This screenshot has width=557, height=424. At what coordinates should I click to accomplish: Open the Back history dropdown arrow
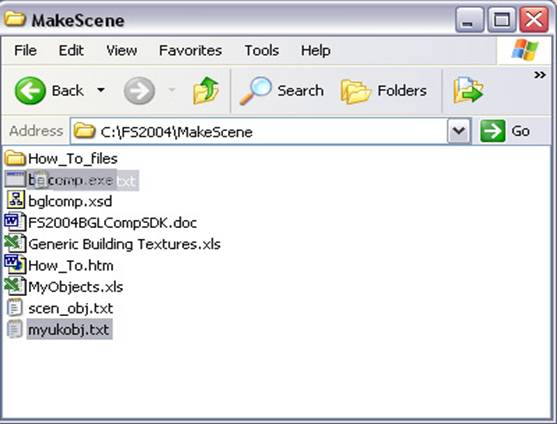tap(101, 90)
